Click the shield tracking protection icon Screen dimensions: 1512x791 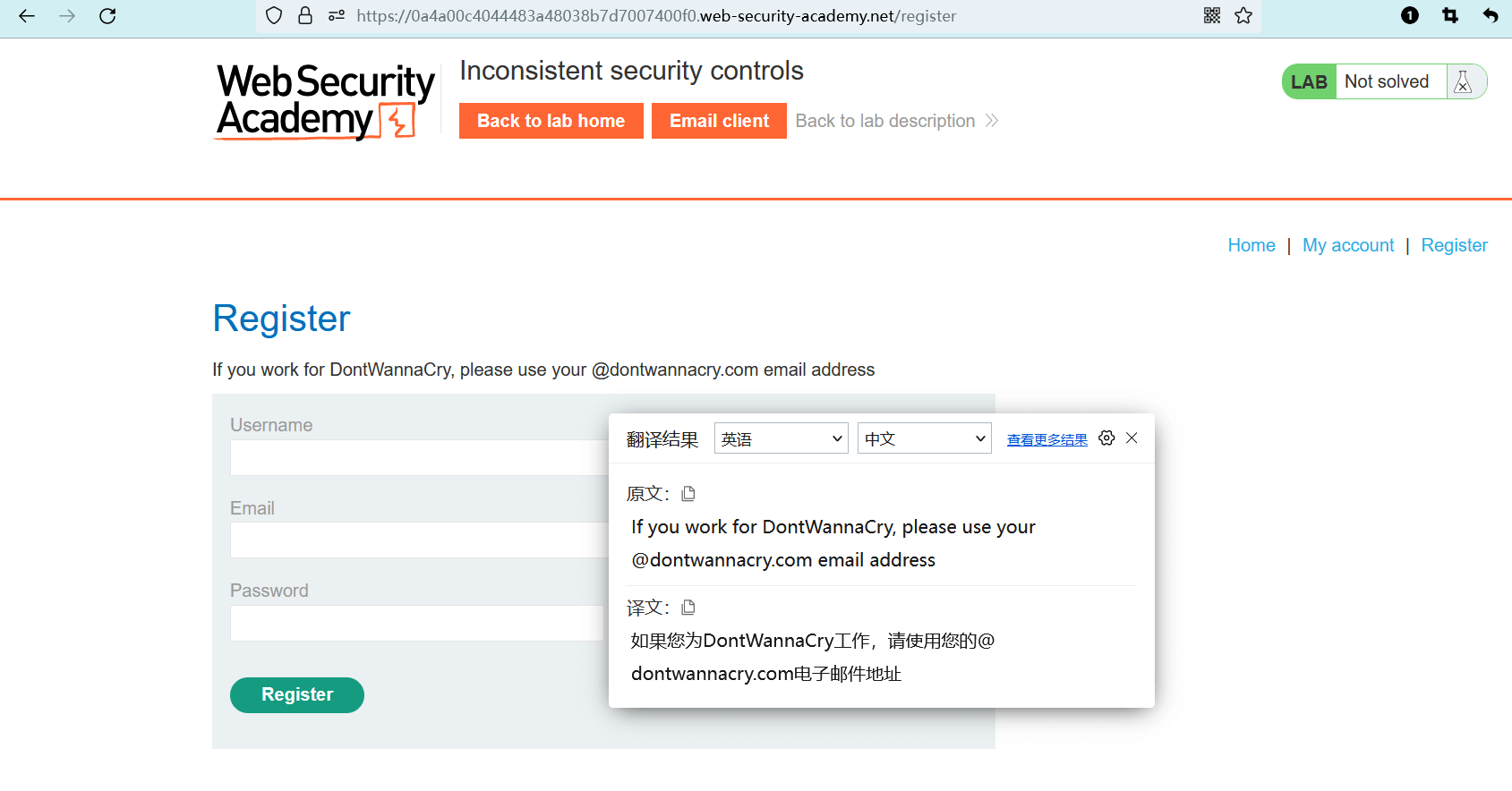274,16
